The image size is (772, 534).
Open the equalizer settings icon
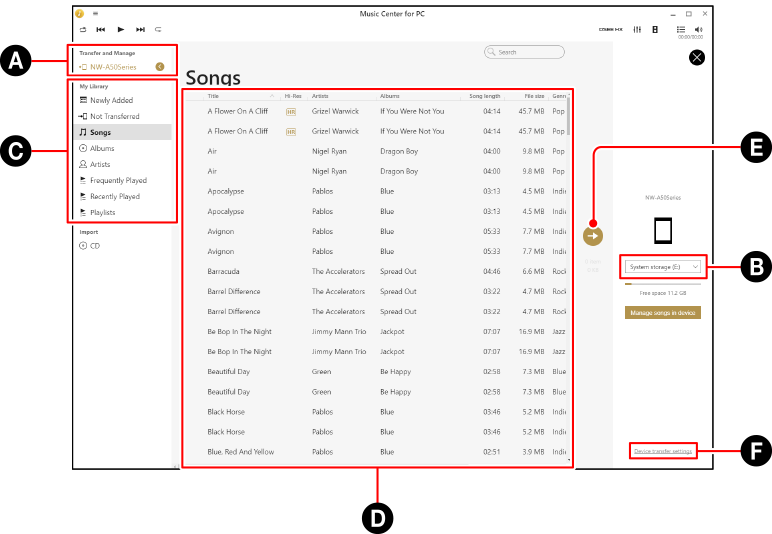tap(637, 30)
